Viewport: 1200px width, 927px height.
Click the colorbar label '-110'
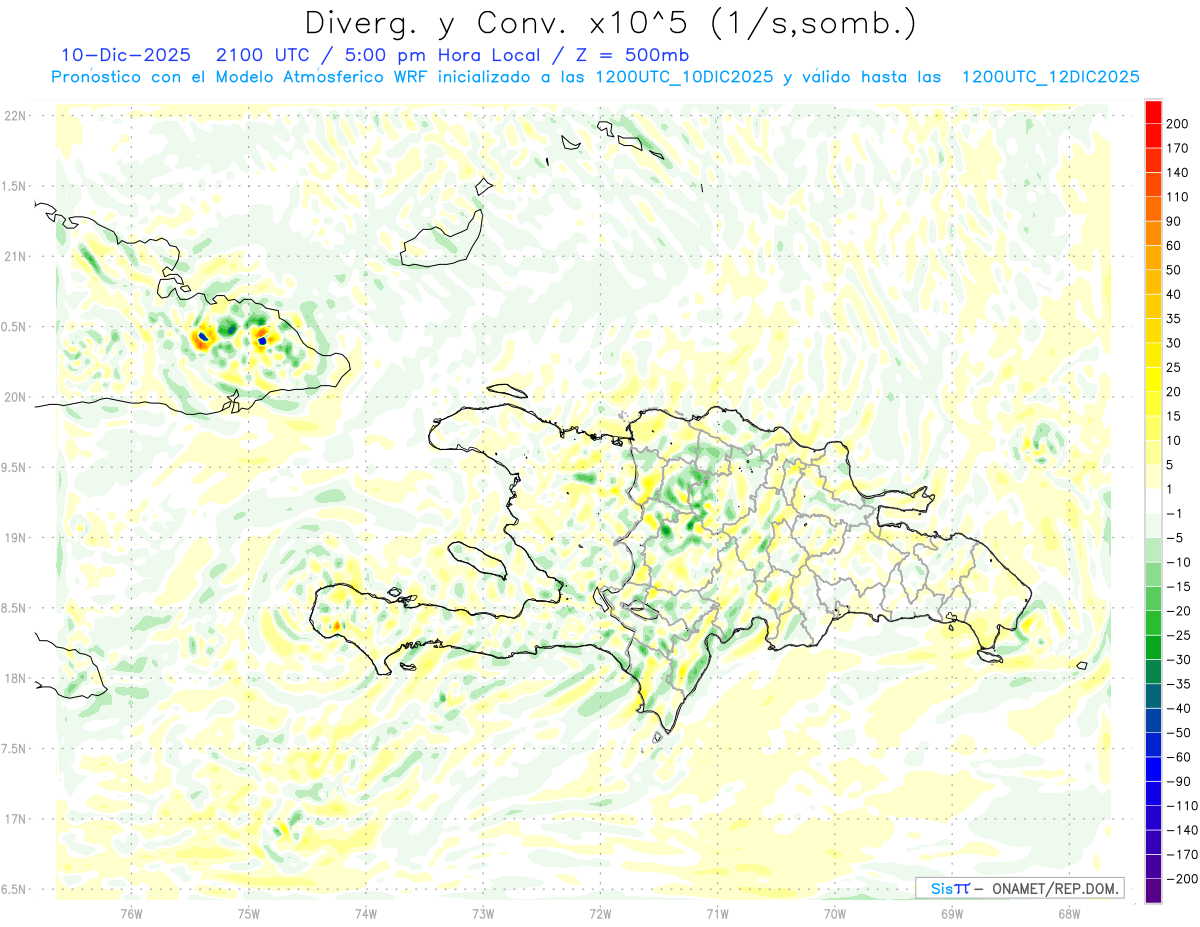pos(1181,806)
